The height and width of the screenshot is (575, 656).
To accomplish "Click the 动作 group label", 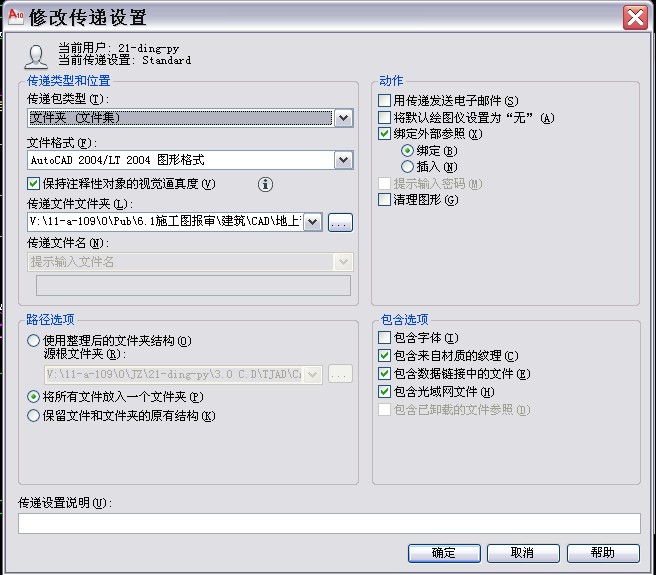I will point(391,80).
